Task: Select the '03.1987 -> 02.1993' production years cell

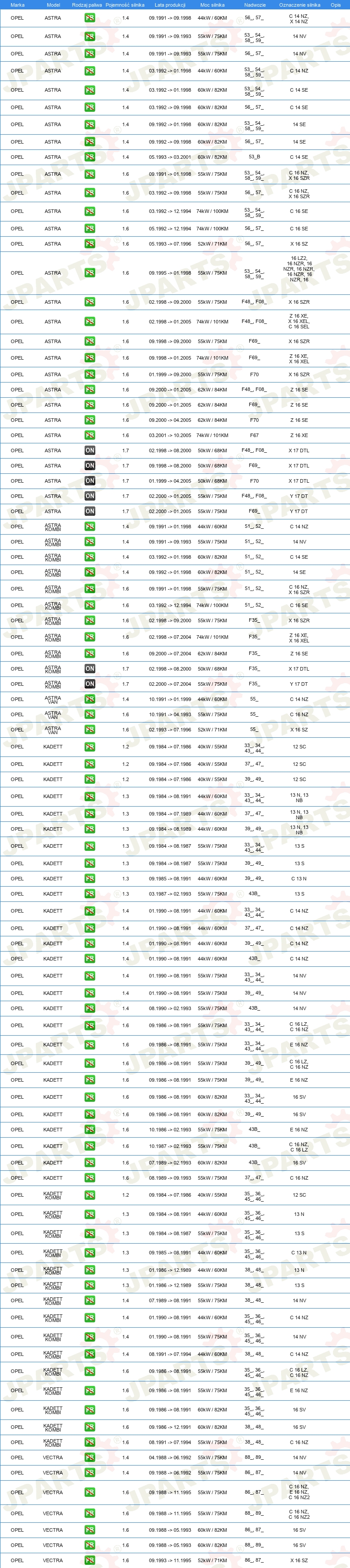Action: (x=170, y=893)
